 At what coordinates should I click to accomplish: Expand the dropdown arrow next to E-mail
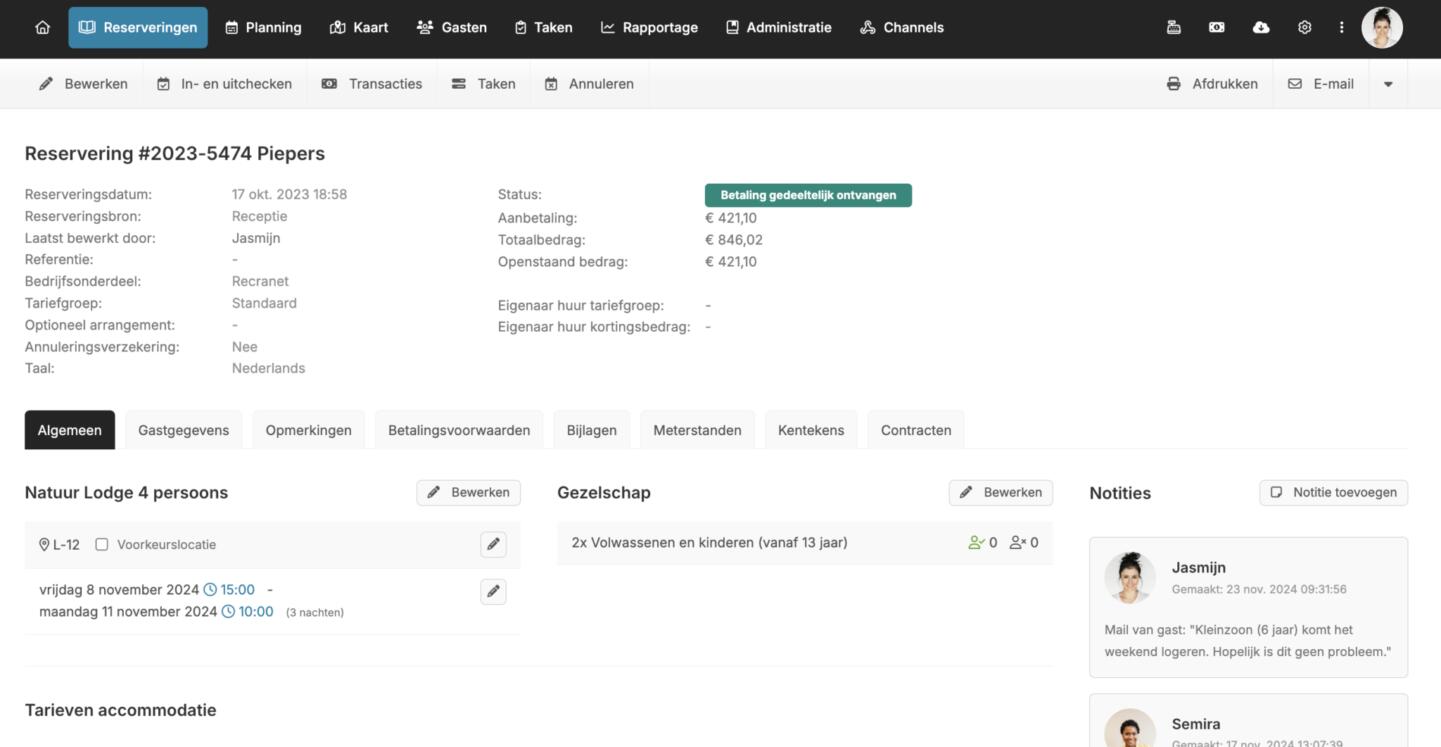coord(1388,84)
